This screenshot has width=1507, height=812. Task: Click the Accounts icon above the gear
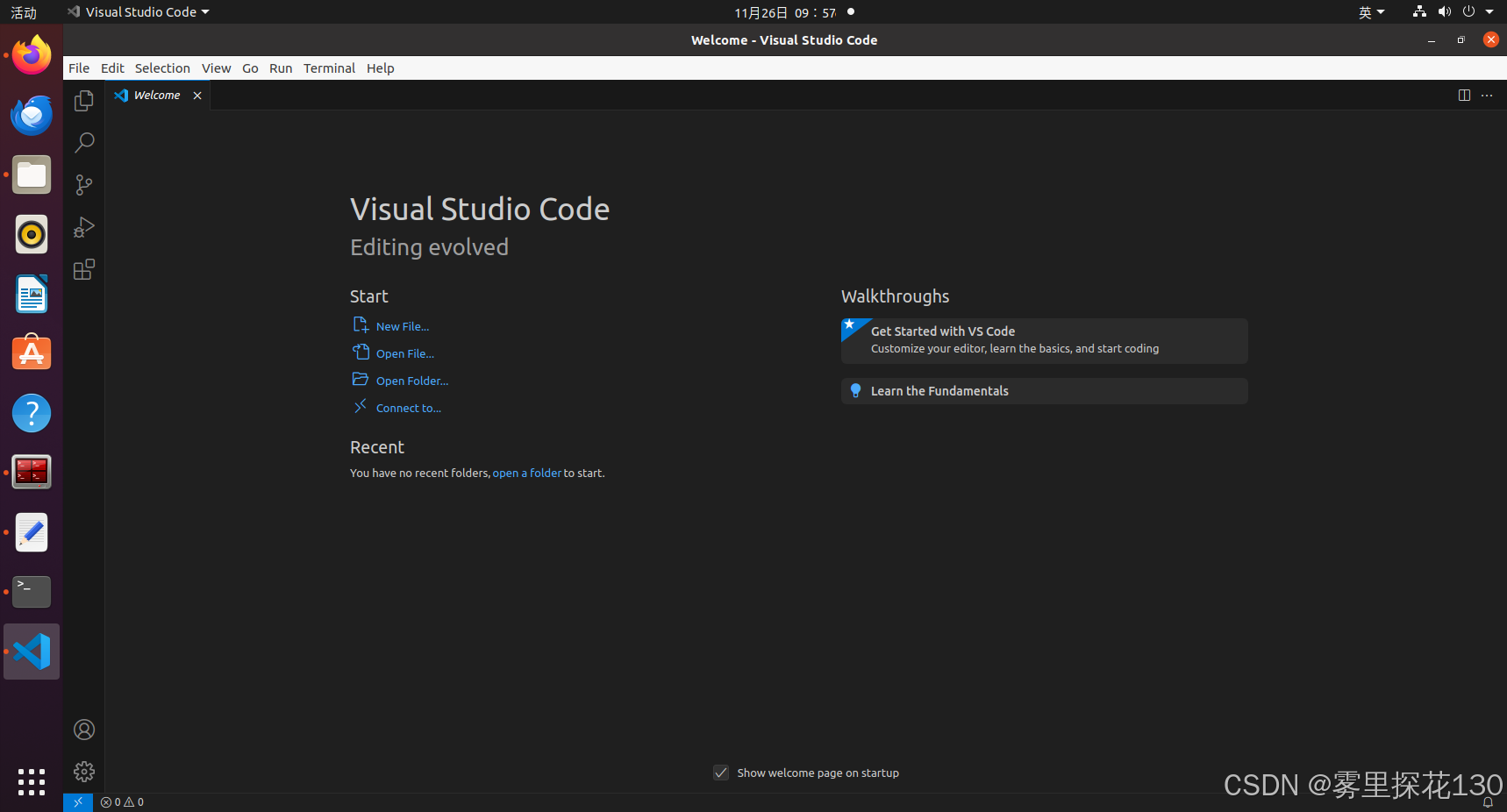coord(83,729)
